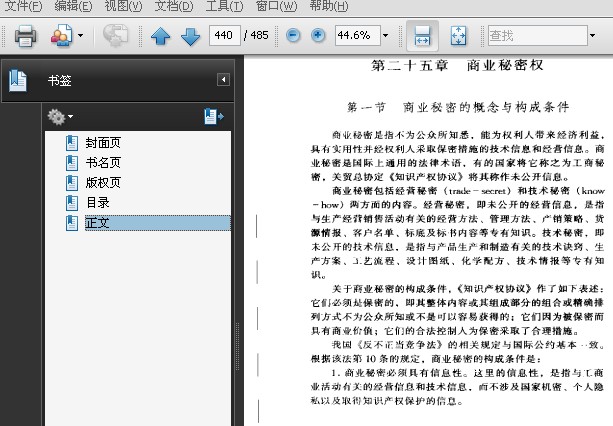Image resolution: width=613 pixels, height=426 pixels.
Task: Click the zoom out minus button
Action: pyautogui.click(x=293, y=36)
